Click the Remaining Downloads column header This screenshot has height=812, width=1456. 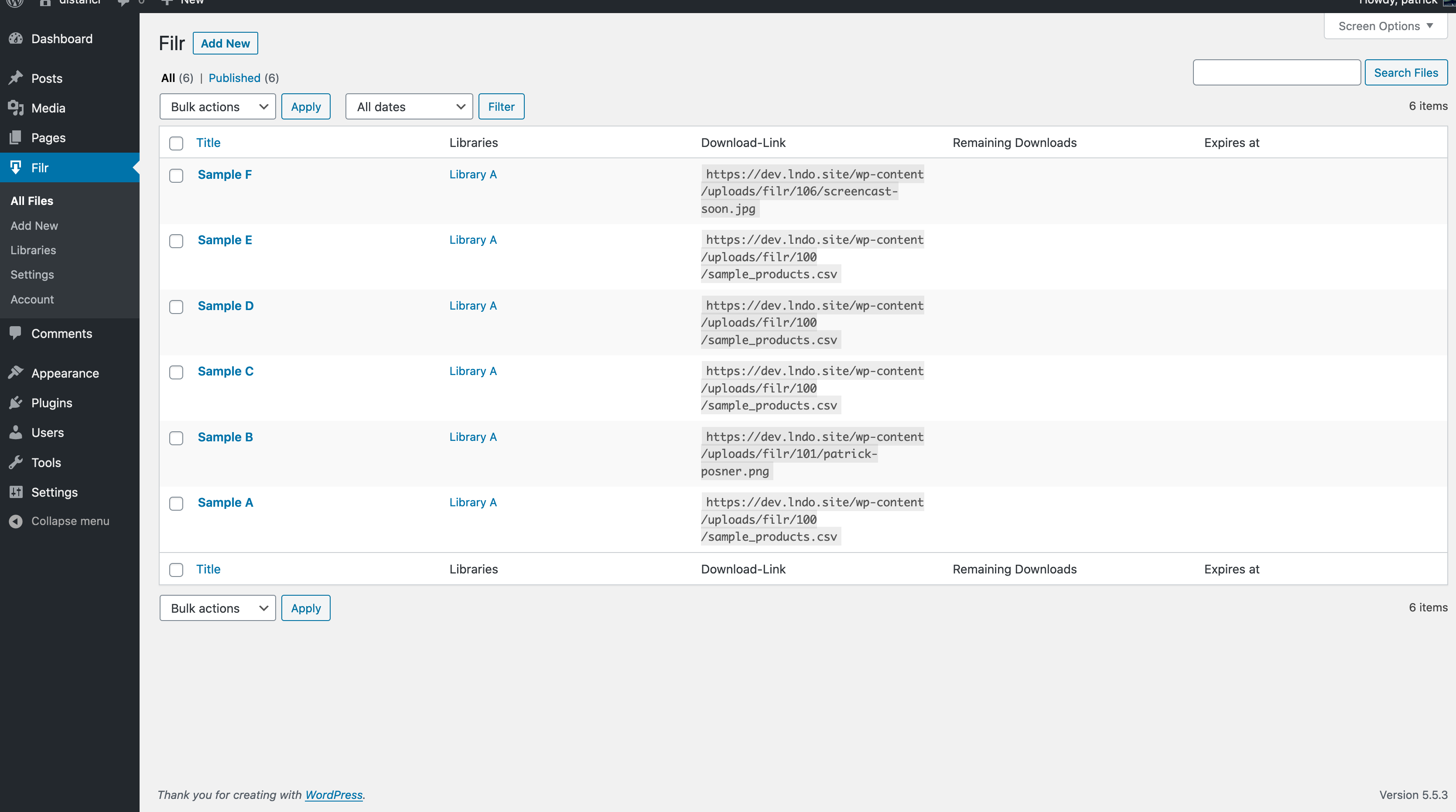[x=1015, y=143]
